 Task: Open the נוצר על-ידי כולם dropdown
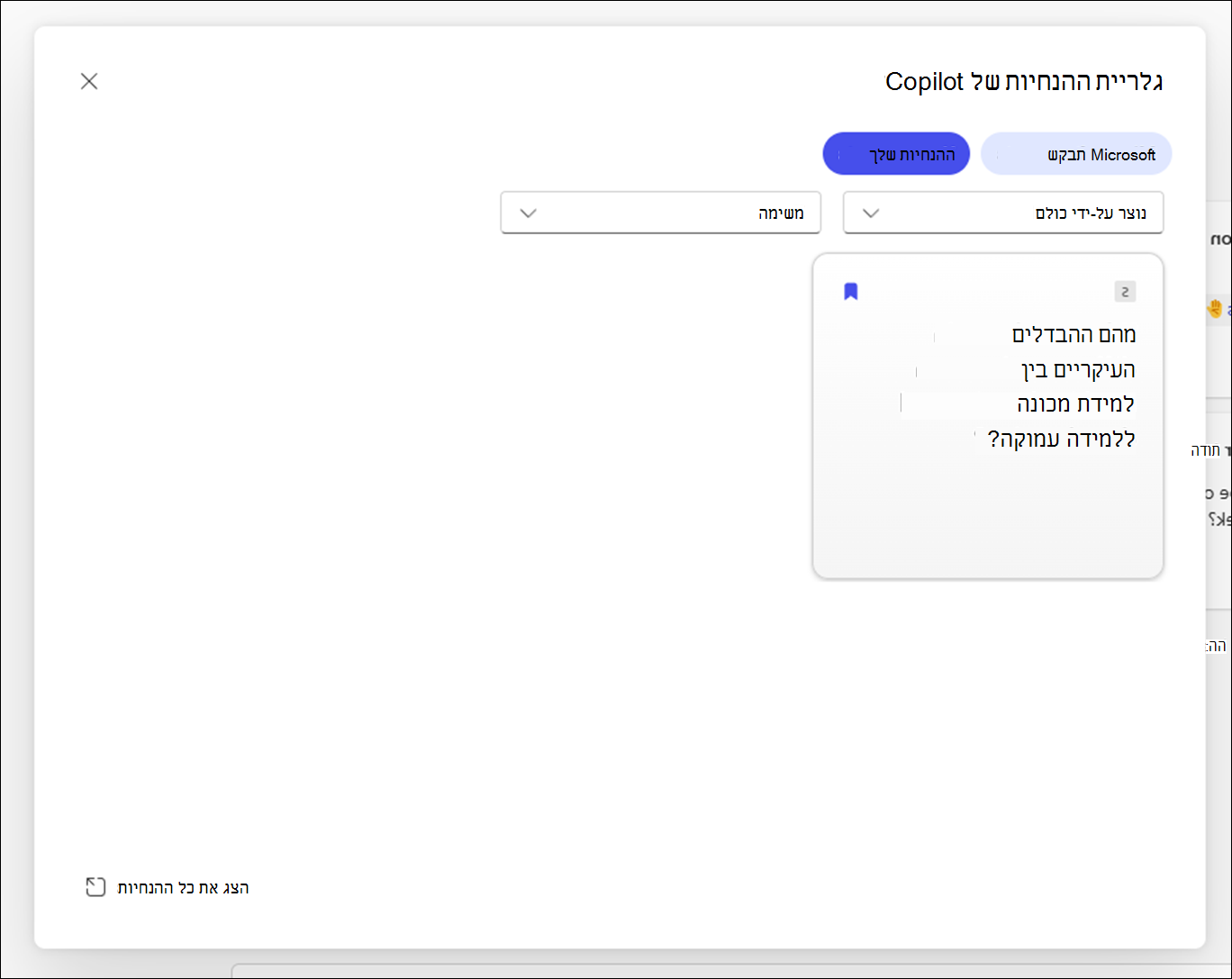[1003, 213]
